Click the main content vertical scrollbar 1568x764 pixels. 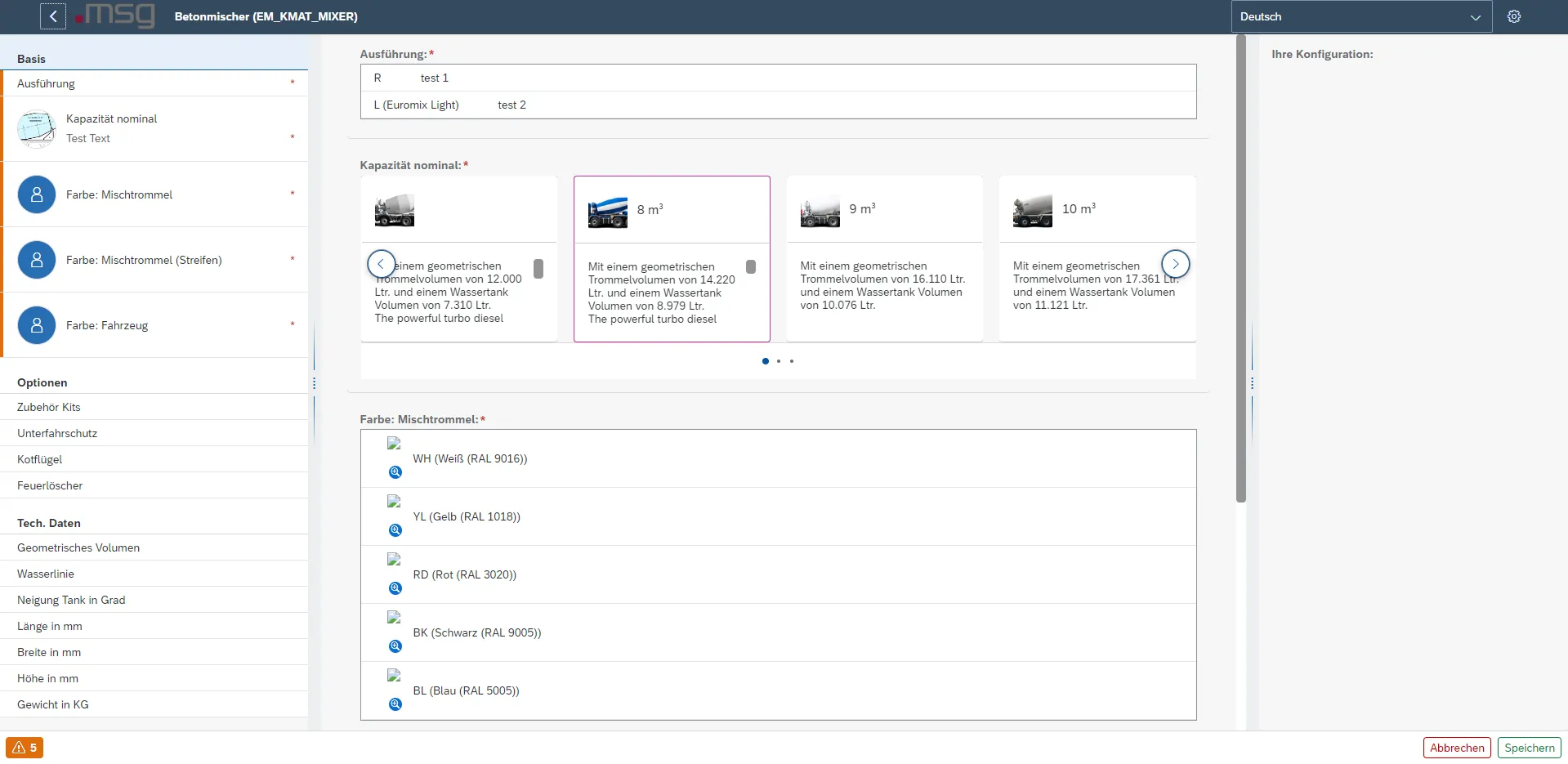[x=1240, y=270]
